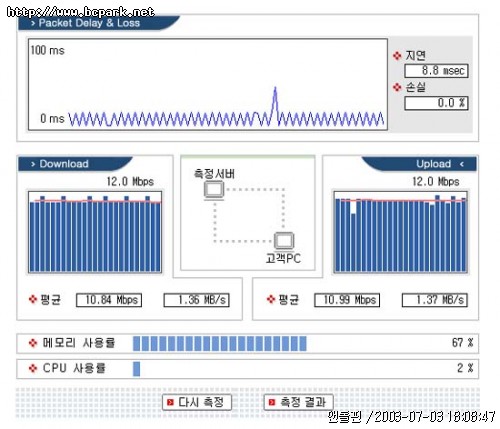Click the 측정서버 label text
Image resolution: width=500 pixels, height=429 pixels.
(214, 174)
